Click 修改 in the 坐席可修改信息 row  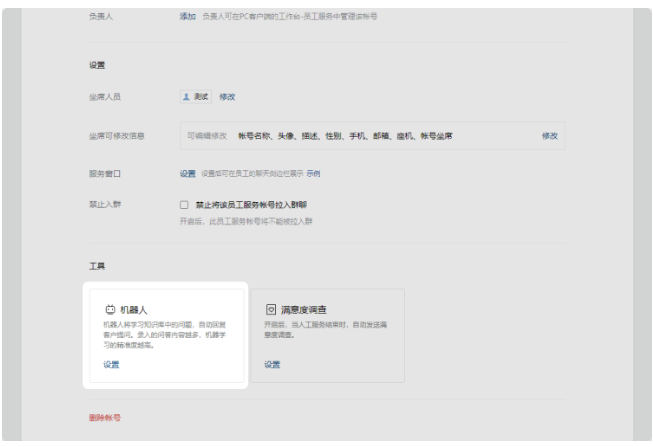coord(548,135)
